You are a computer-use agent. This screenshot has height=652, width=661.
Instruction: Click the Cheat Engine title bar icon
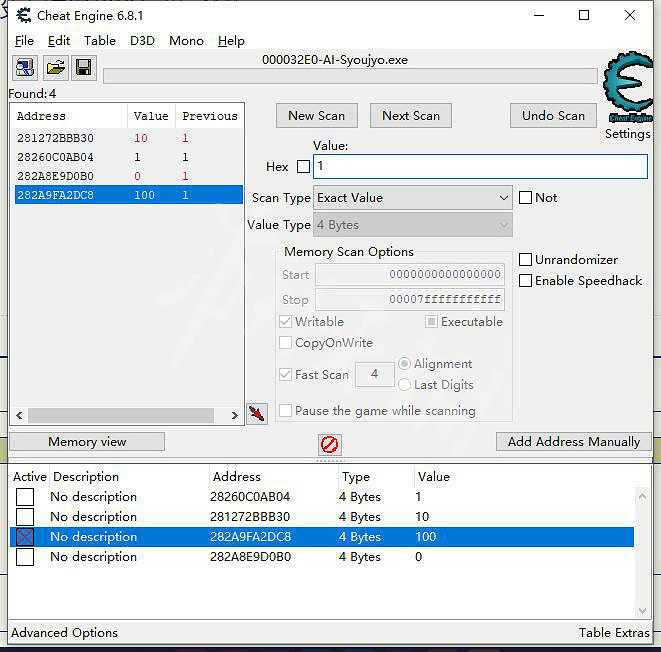pos(21,16)
